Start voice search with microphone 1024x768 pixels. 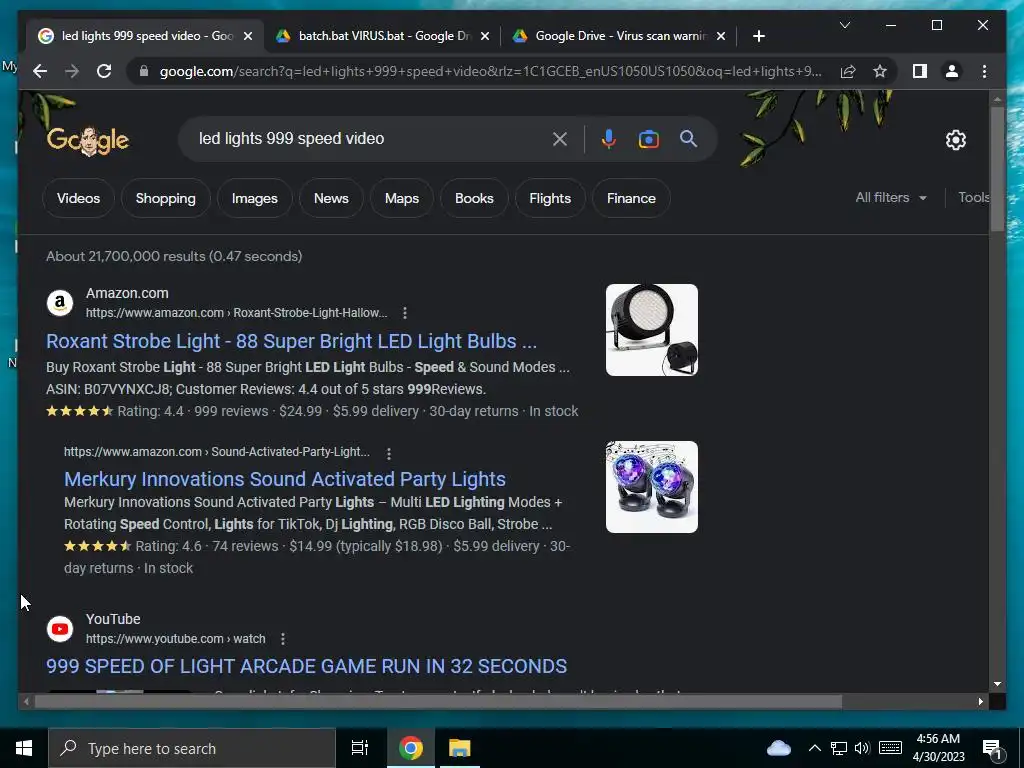coord(609,139)
